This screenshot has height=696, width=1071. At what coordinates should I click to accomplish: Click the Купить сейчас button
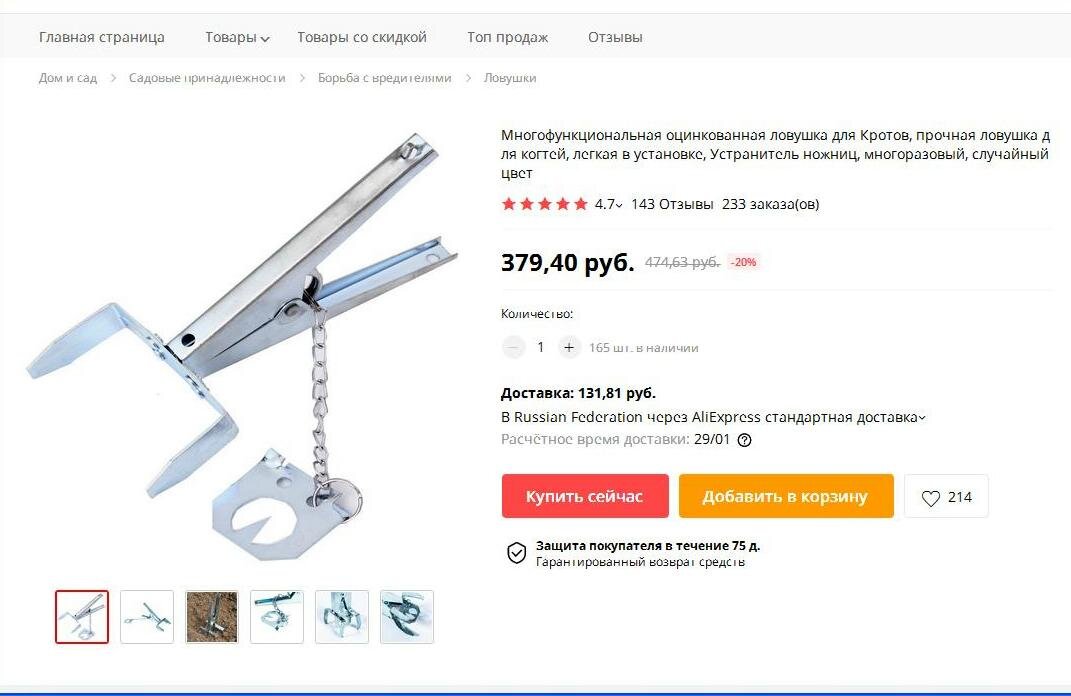point(585,496)
